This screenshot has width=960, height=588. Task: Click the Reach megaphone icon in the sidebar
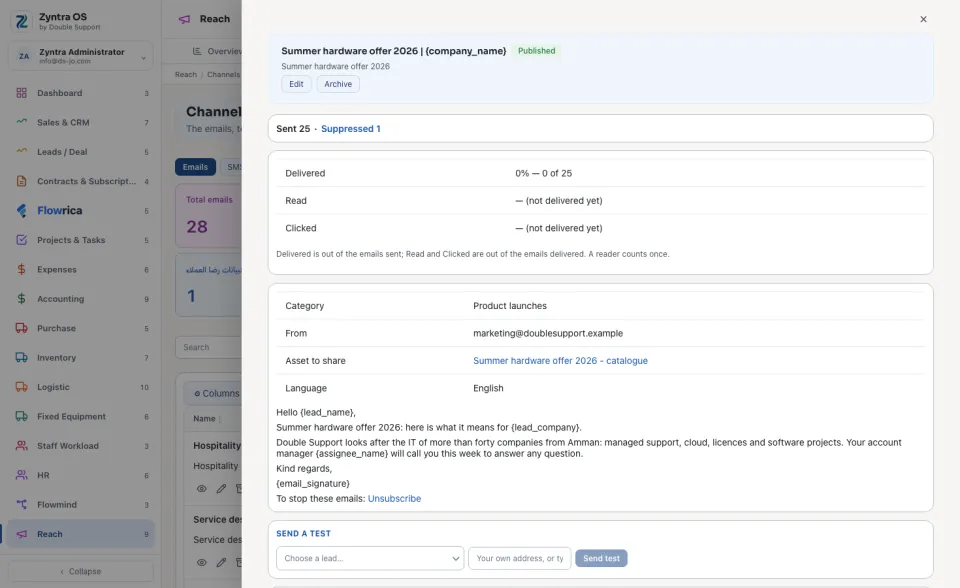[x=21, y=533]
